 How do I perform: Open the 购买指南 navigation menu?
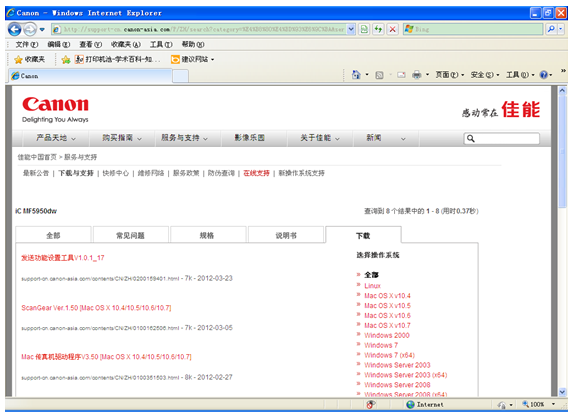[x=122, y=138]
